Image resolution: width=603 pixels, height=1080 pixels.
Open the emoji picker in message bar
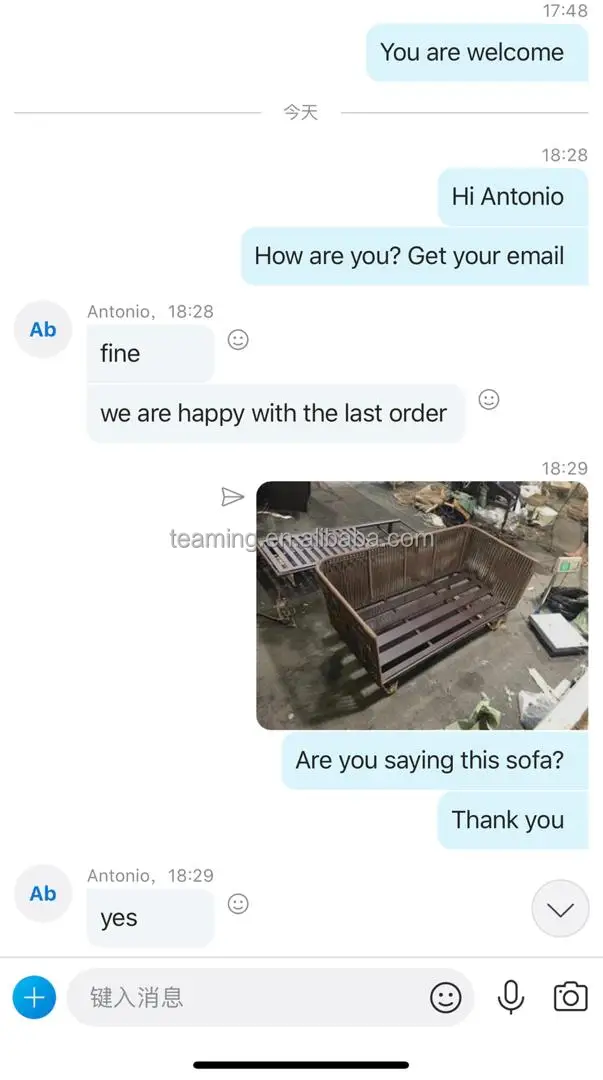[x=446, y=997]
